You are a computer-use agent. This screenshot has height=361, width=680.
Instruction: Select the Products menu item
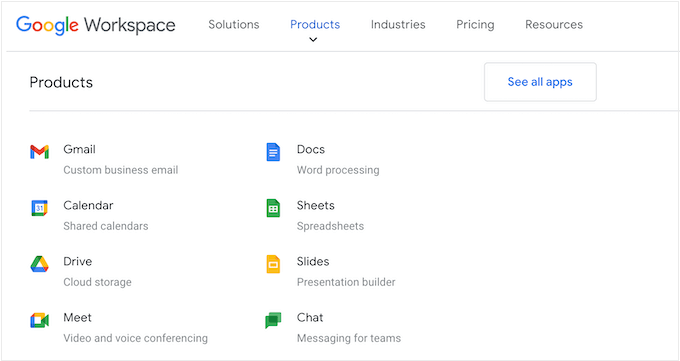tap(315, 24)
